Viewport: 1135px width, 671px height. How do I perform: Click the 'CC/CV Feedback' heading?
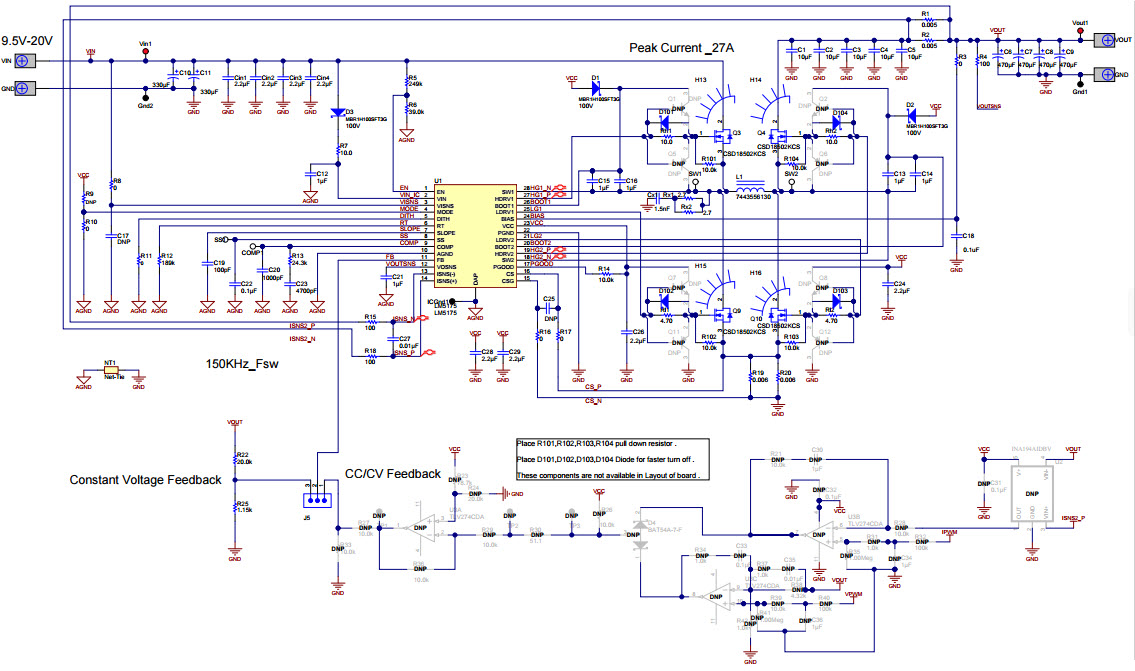392,473
